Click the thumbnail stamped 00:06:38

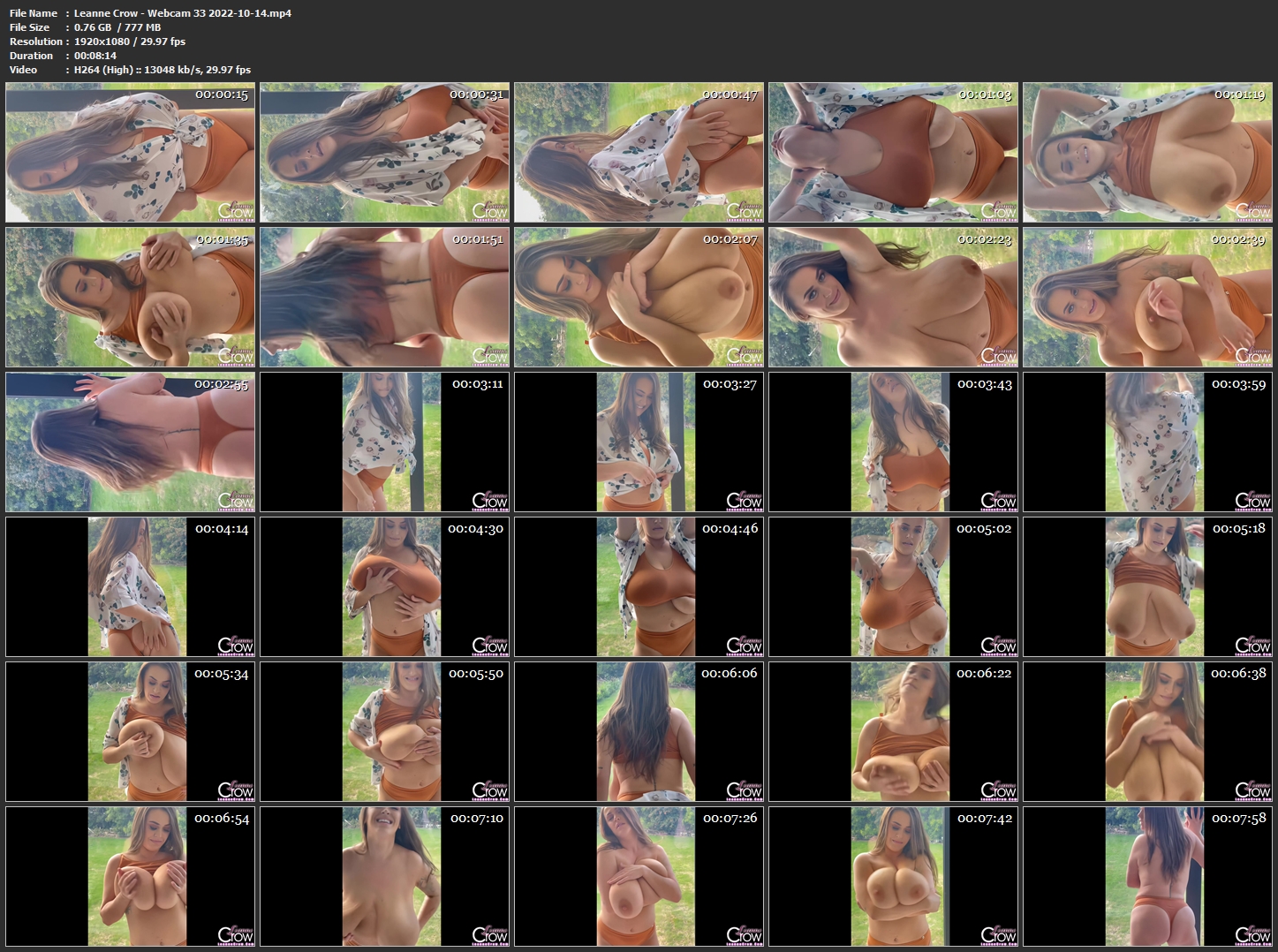(1147, 732)
